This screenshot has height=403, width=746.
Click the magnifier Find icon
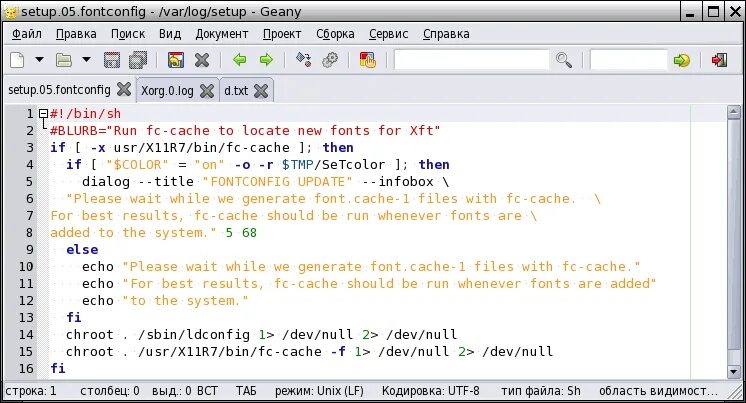click(x=564, y=60)
